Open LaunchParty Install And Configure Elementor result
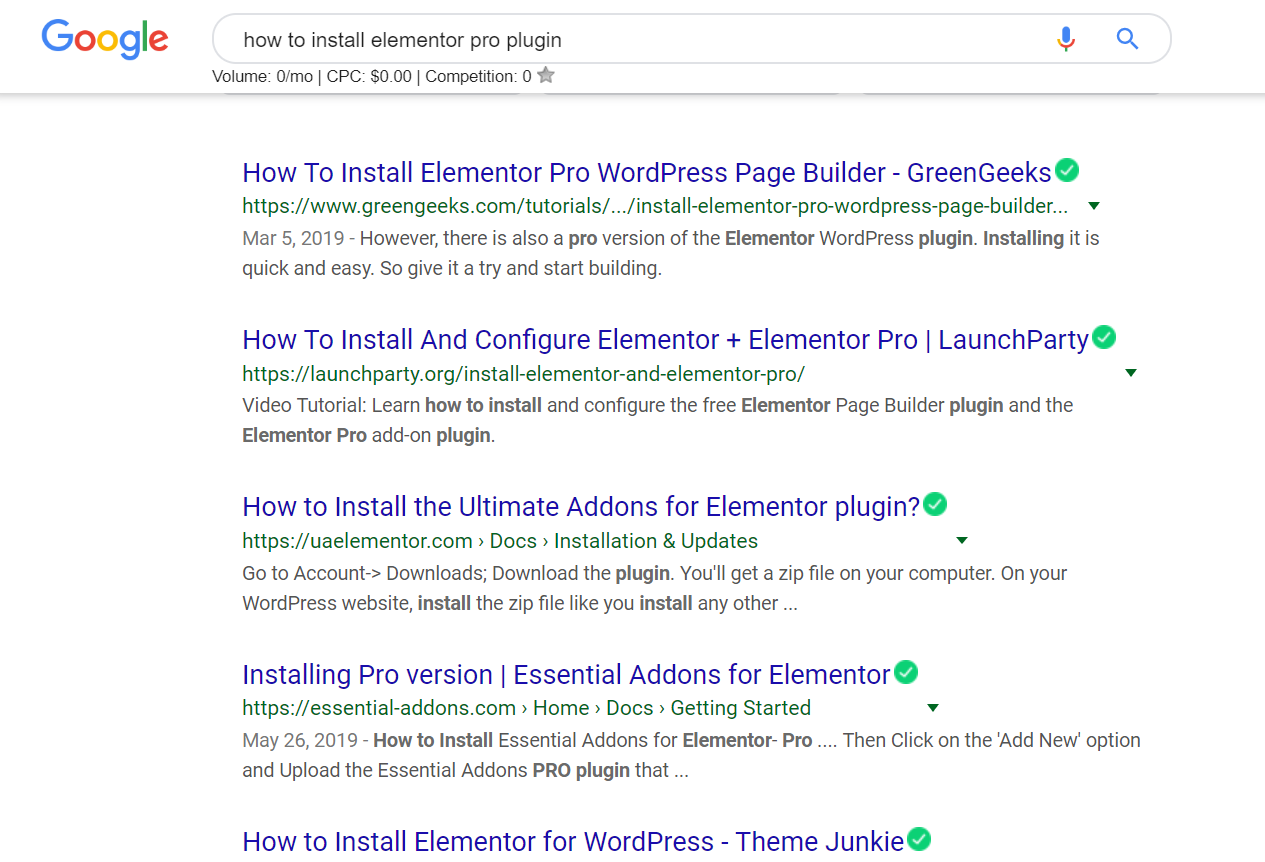 coord(665,339)
